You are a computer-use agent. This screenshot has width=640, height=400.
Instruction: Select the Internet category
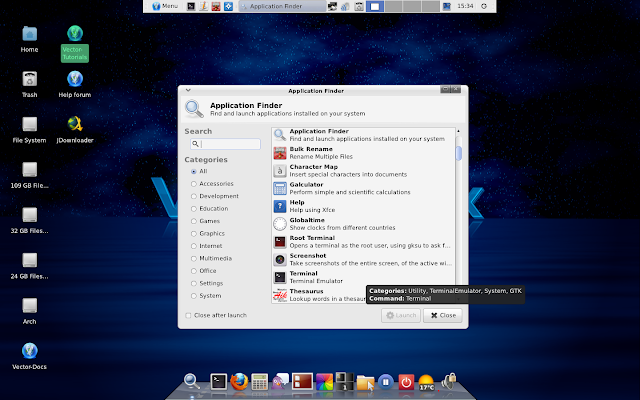tap(207, 246)
